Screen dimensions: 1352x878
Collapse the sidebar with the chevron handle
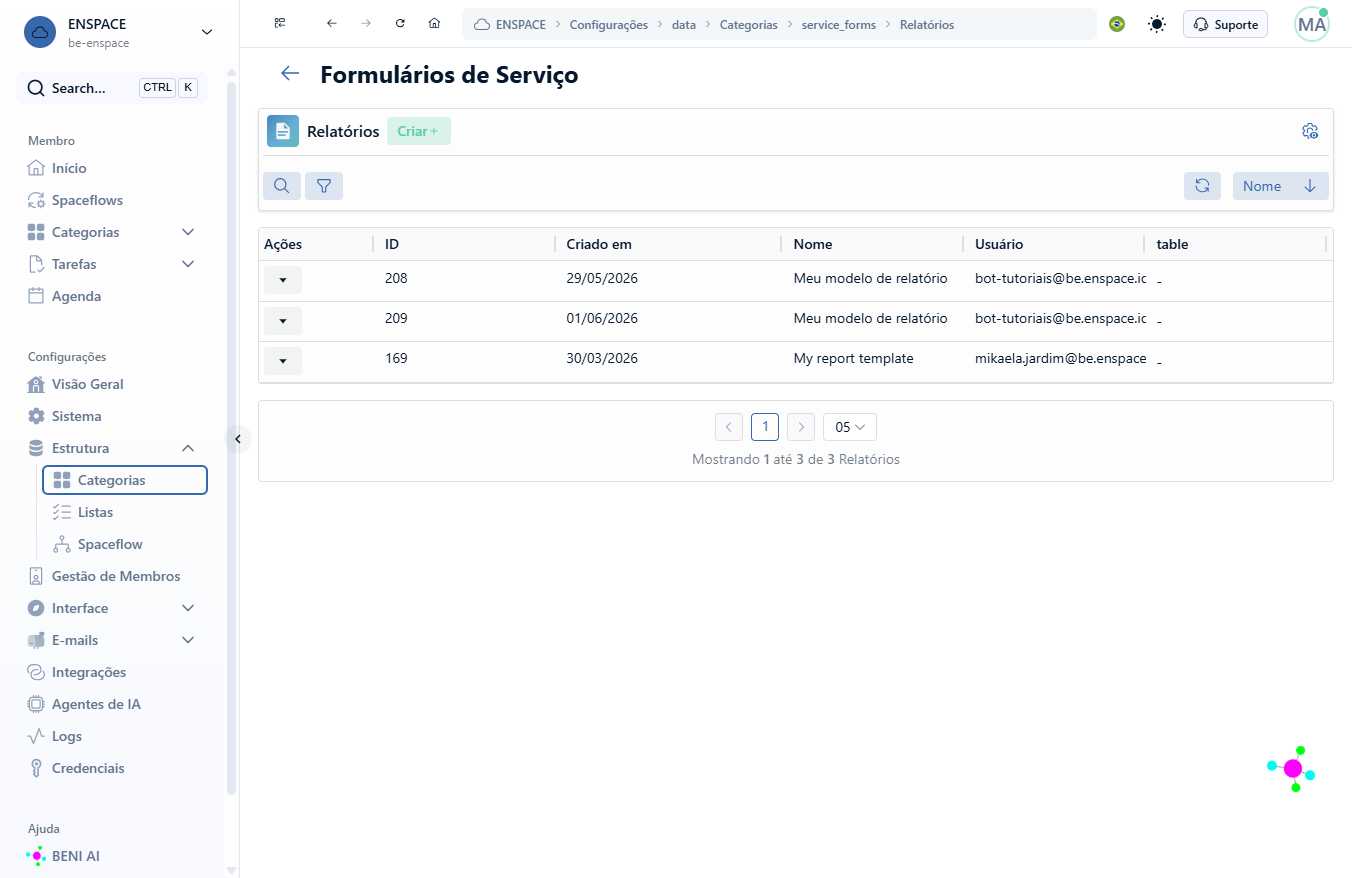coord(238,438)
